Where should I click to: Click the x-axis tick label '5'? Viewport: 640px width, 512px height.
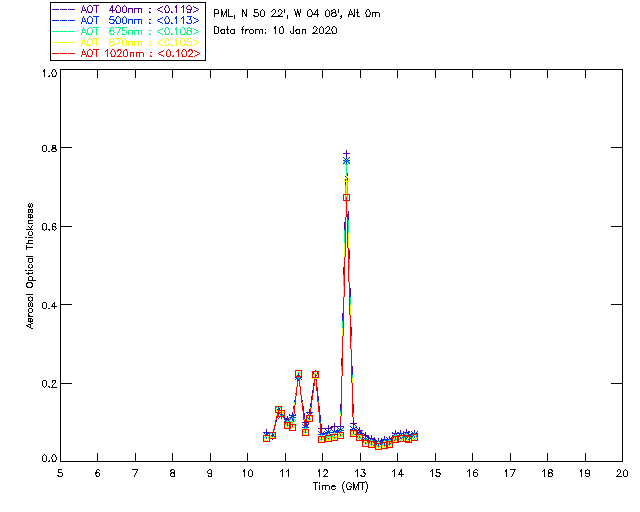coord(60,473)
